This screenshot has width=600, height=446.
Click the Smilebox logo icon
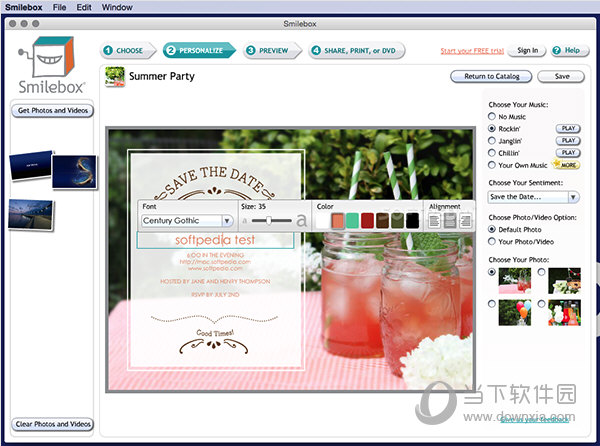click(48, 56)
